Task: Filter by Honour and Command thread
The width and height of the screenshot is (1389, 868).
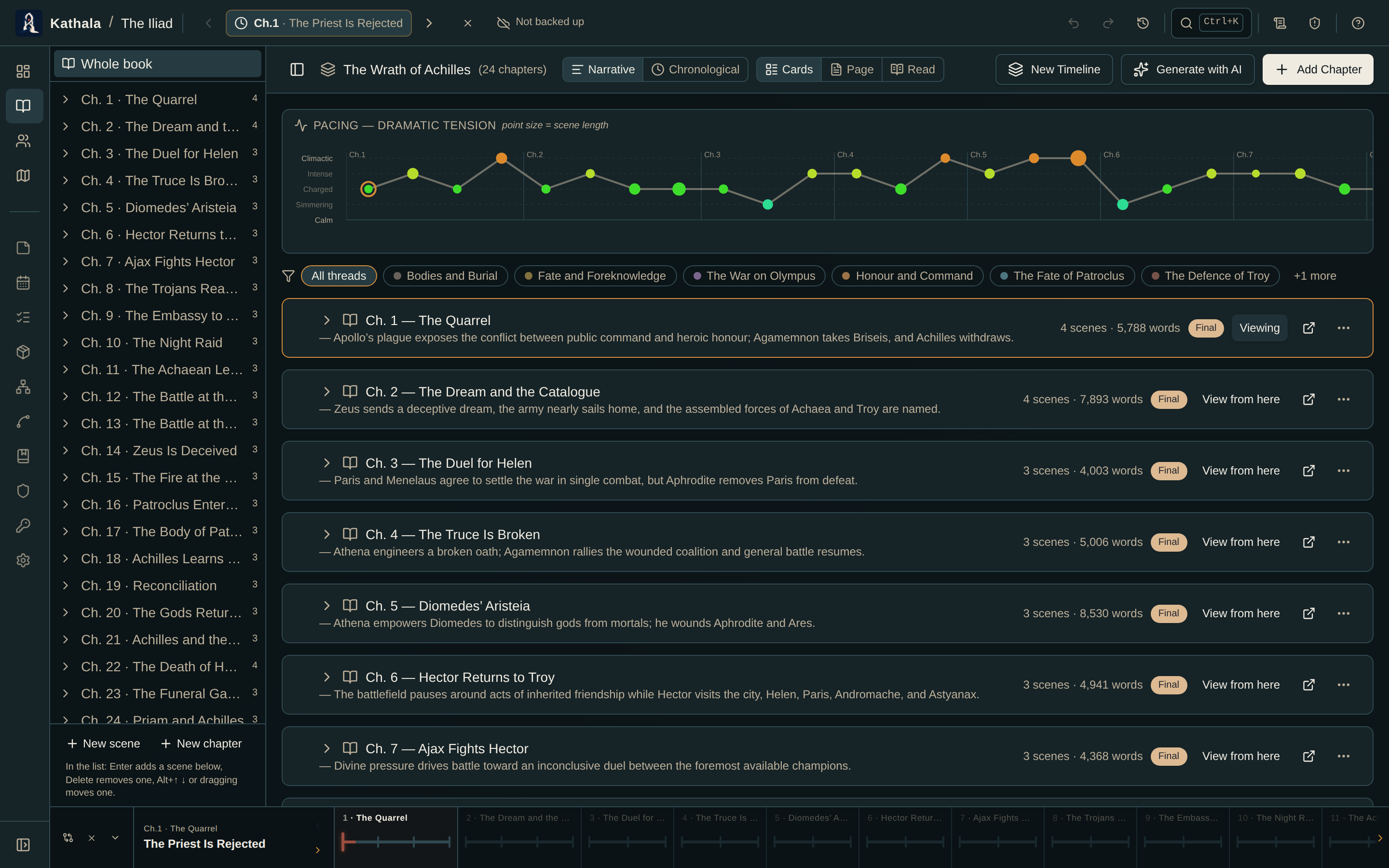Action: [907, 276]
